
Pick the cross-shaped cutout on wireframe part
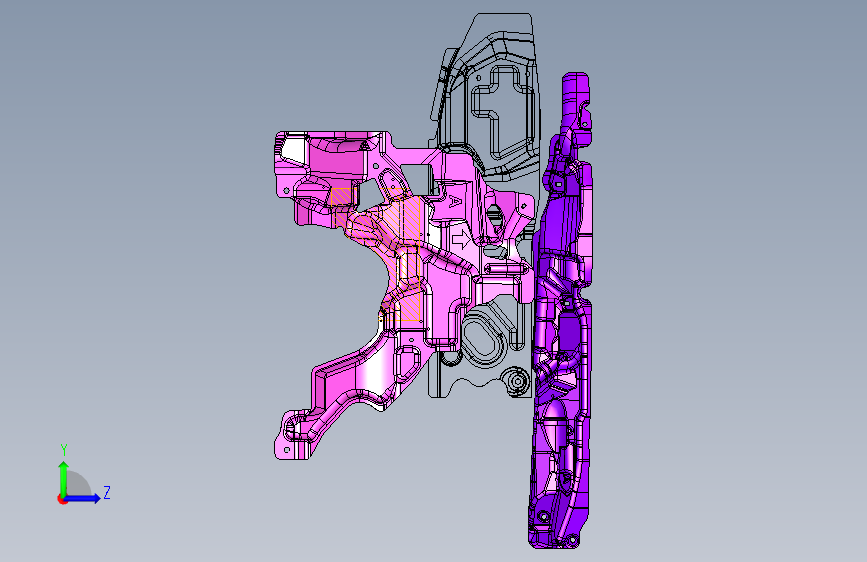click(x=503, y=112)
